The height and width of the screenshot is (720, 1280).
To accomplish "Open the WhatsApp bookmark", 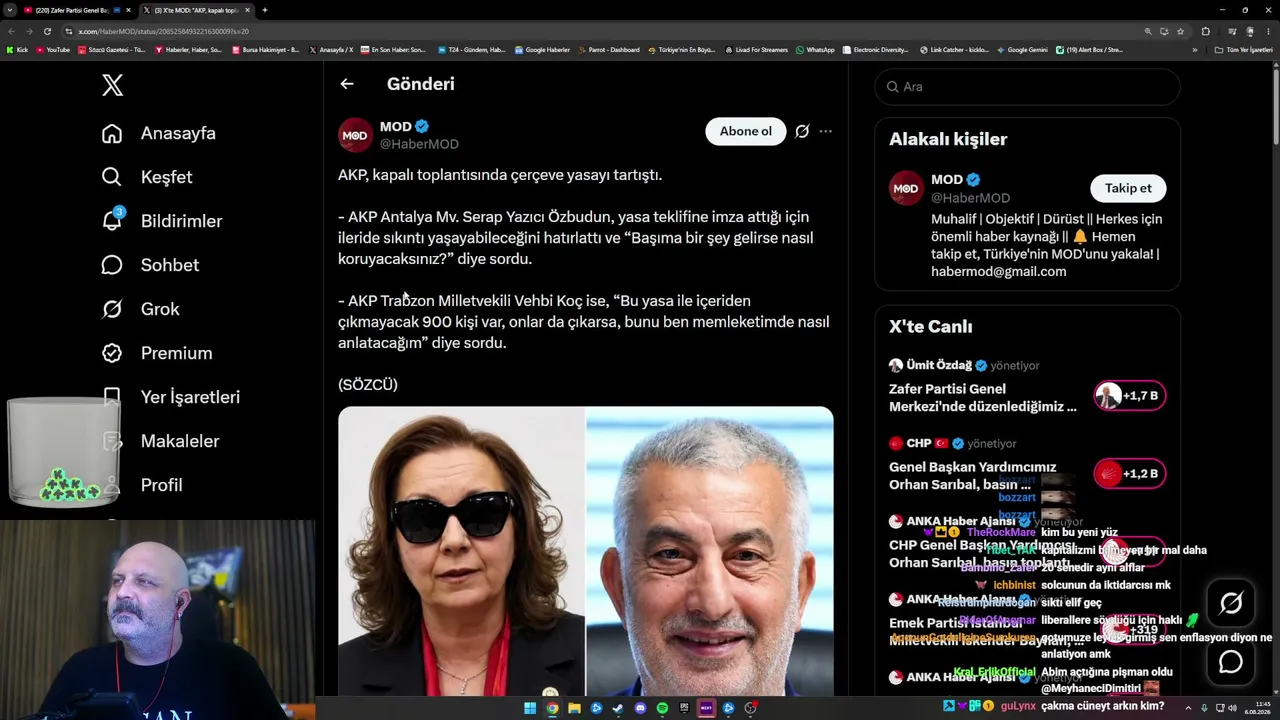I will pos(815,50).
